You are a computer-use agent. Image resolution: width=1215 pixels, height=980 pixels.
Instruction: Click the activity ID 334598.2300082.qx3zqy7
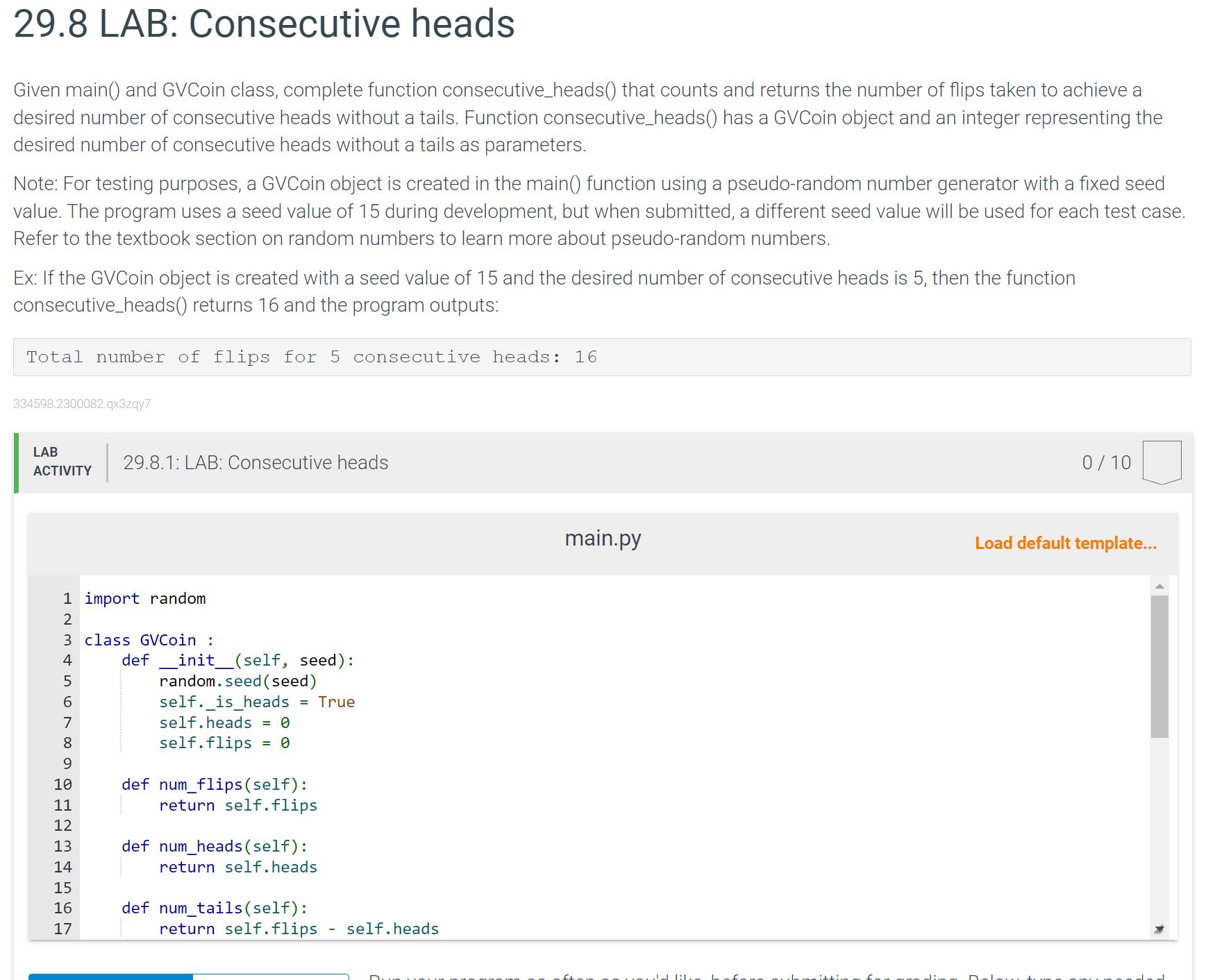coord(82,404)
